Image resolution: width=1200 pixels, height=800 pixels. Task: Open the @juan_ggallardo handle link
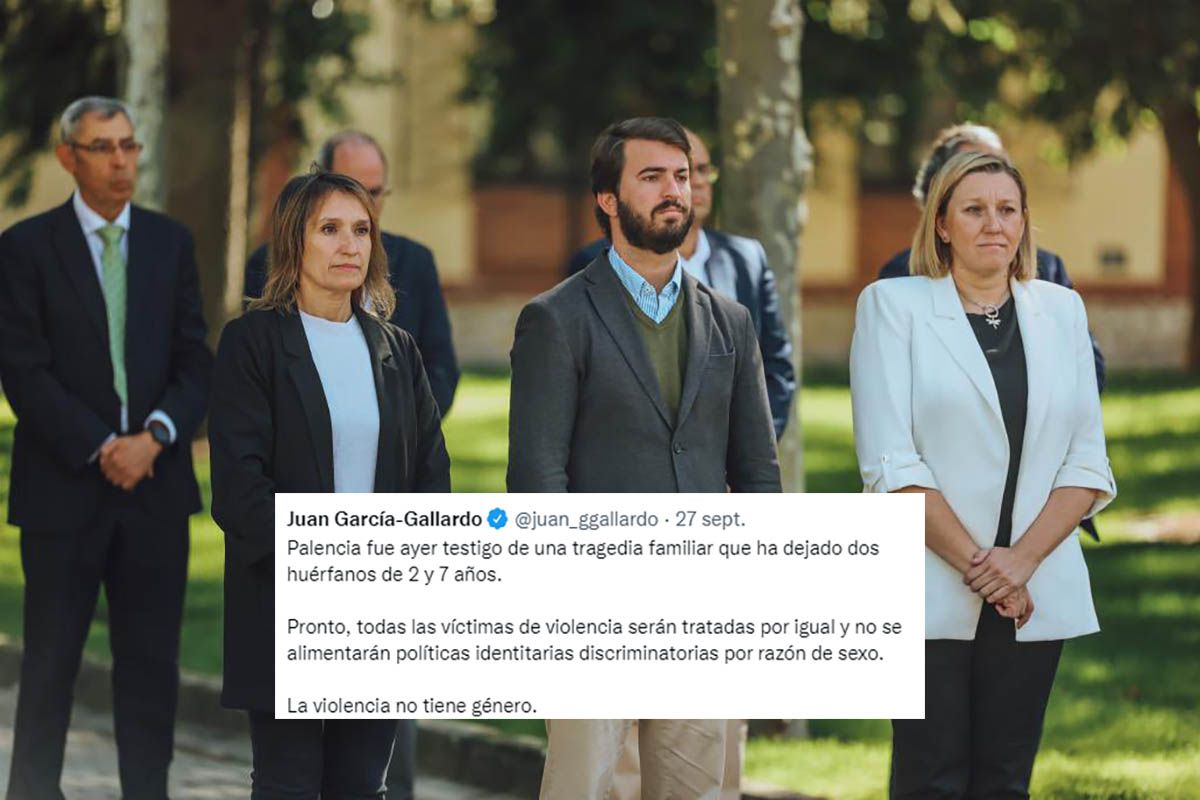[586, 519]
